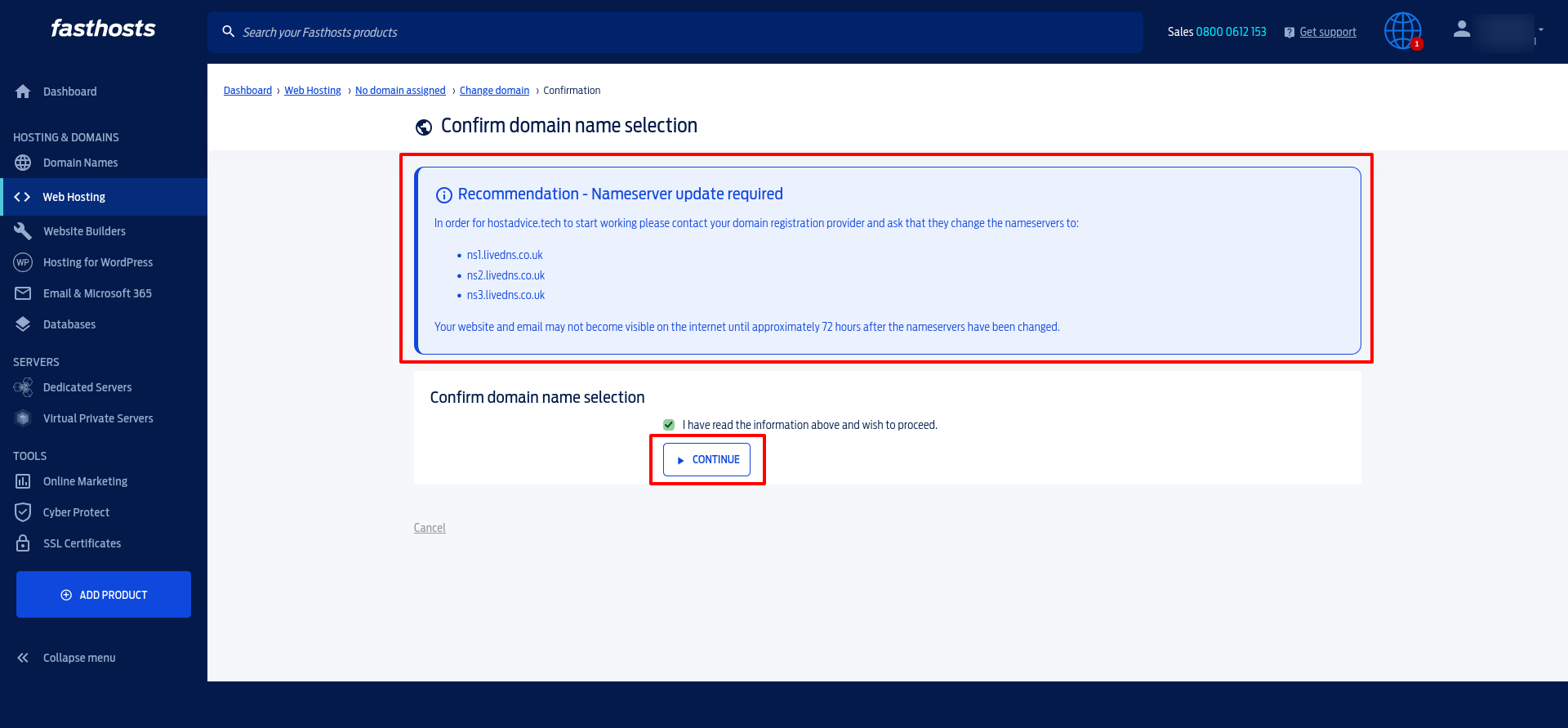Select Web Hosting in the sidebar

click(104, 197)
